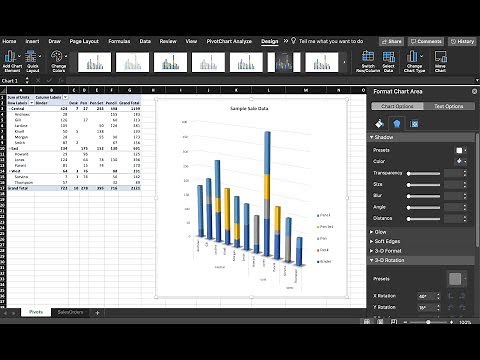
Task: Click the Comments button
Action: [x=426, y=41]
